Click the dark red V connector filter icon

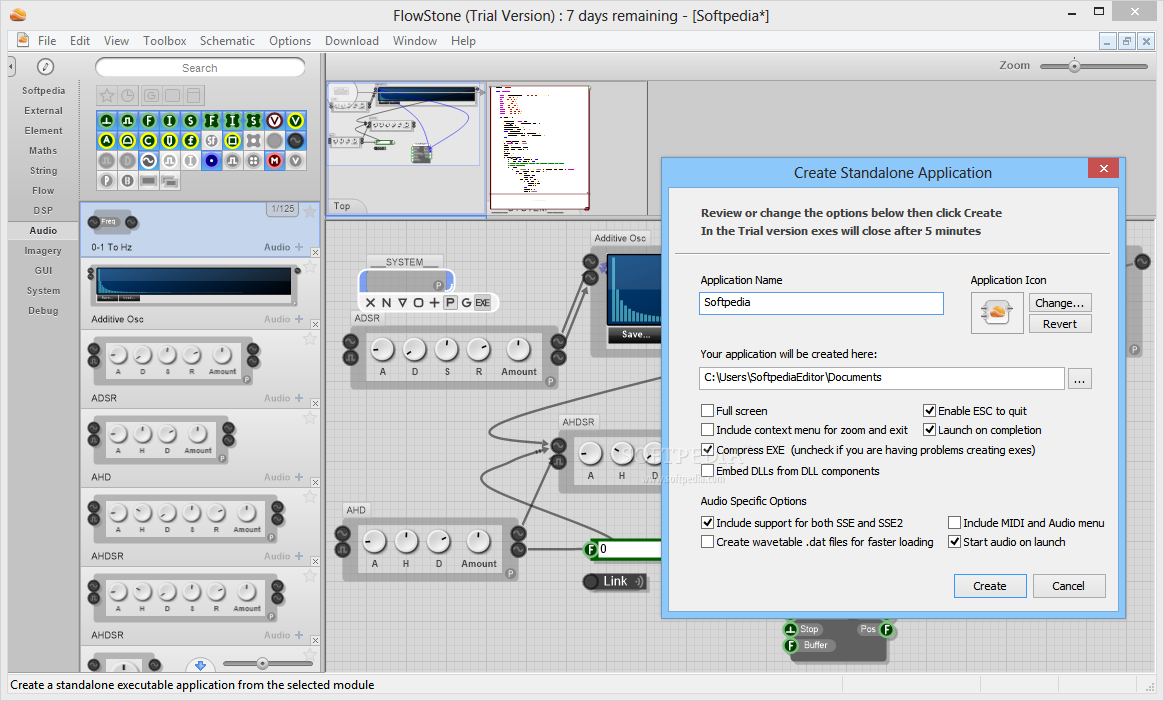pos(275,120)
